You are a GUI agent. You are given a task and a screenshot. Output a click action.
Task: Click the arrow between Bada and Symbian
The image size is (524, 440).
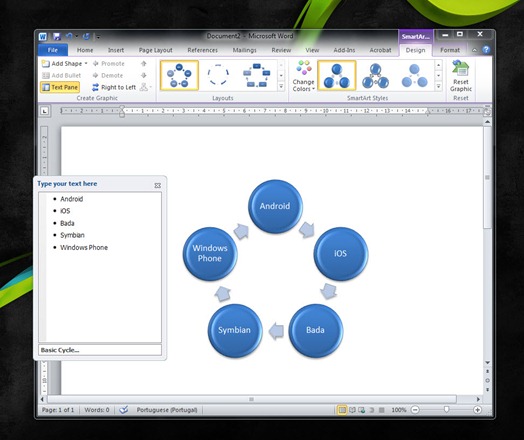(x=276, y=331)
